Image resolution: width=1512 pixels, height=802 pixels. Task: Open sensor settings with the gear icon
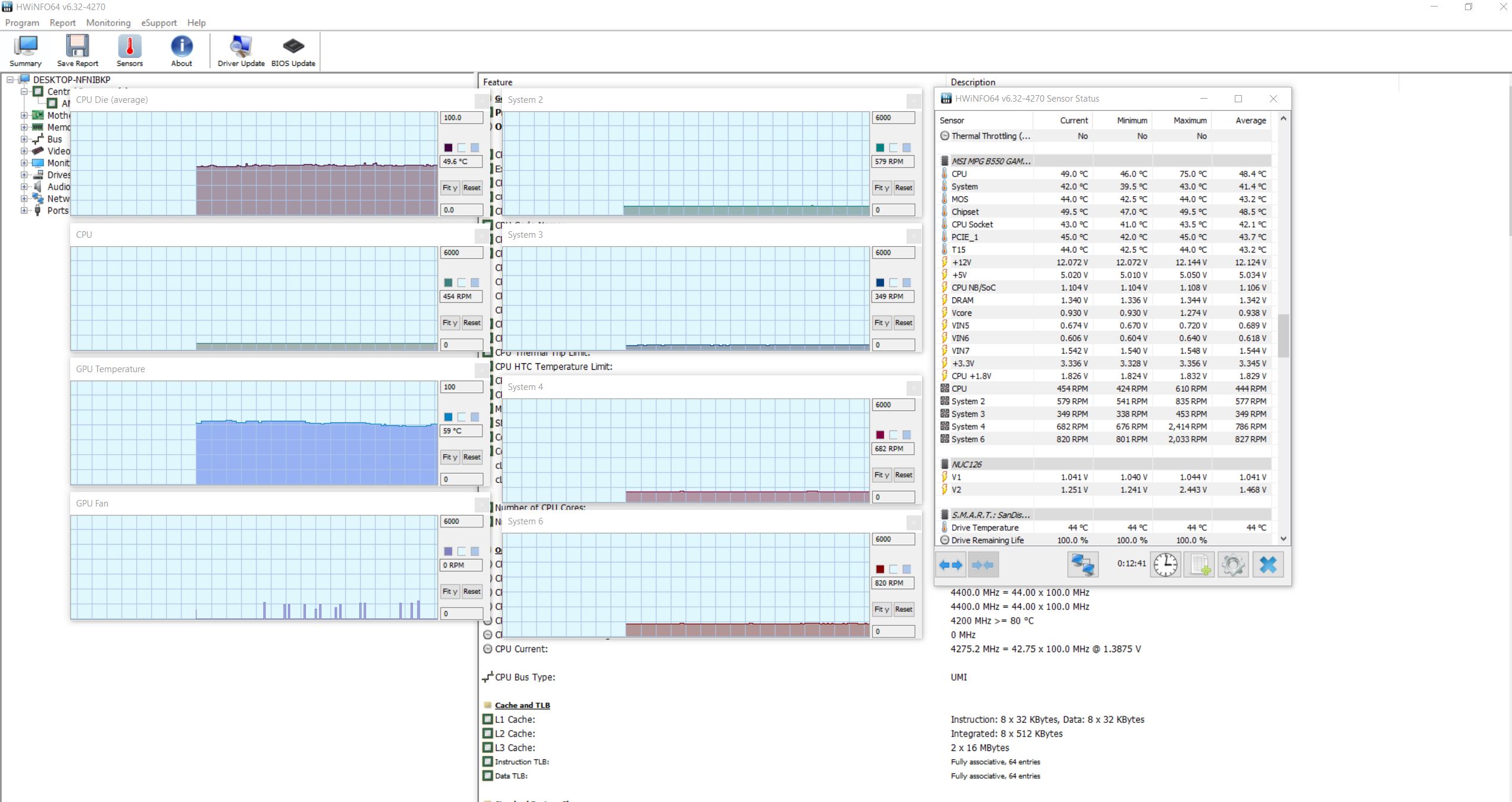(1233, 564)
